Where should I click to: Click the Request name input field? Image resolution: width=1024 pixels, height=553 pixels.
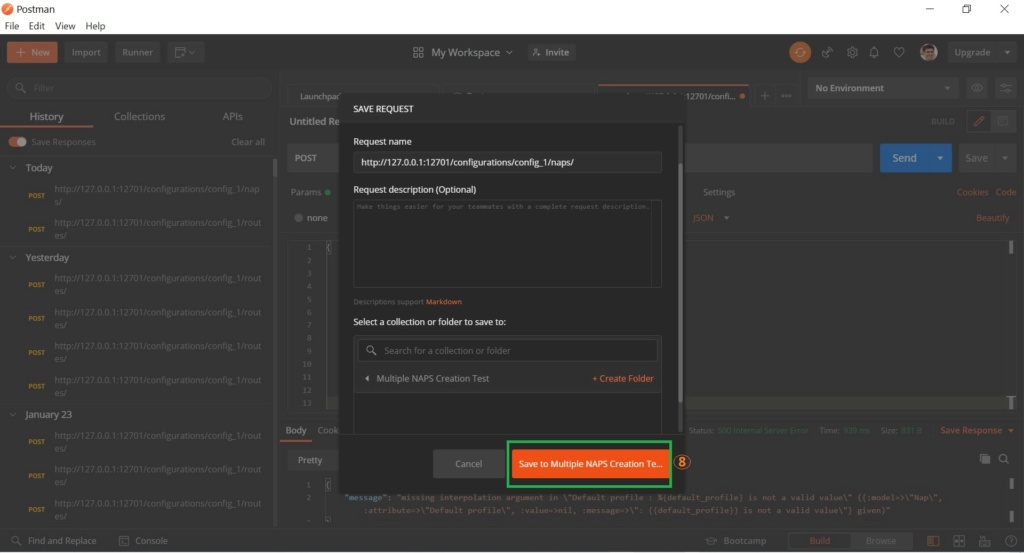click(507, 163)
